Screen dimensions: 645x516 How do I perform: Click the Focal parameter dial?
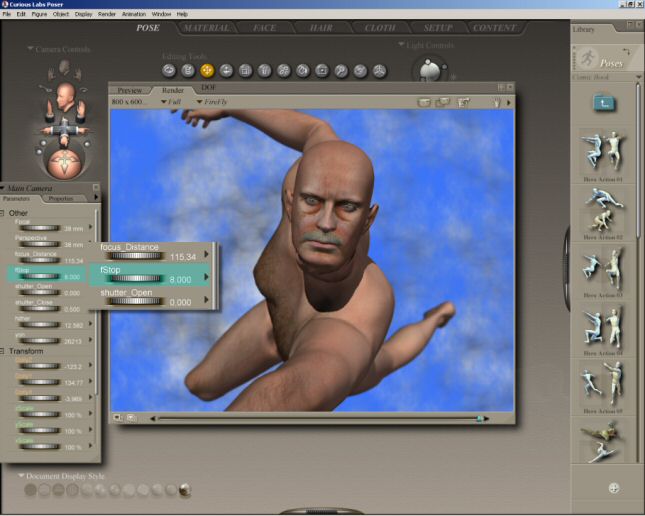[40, 228]
